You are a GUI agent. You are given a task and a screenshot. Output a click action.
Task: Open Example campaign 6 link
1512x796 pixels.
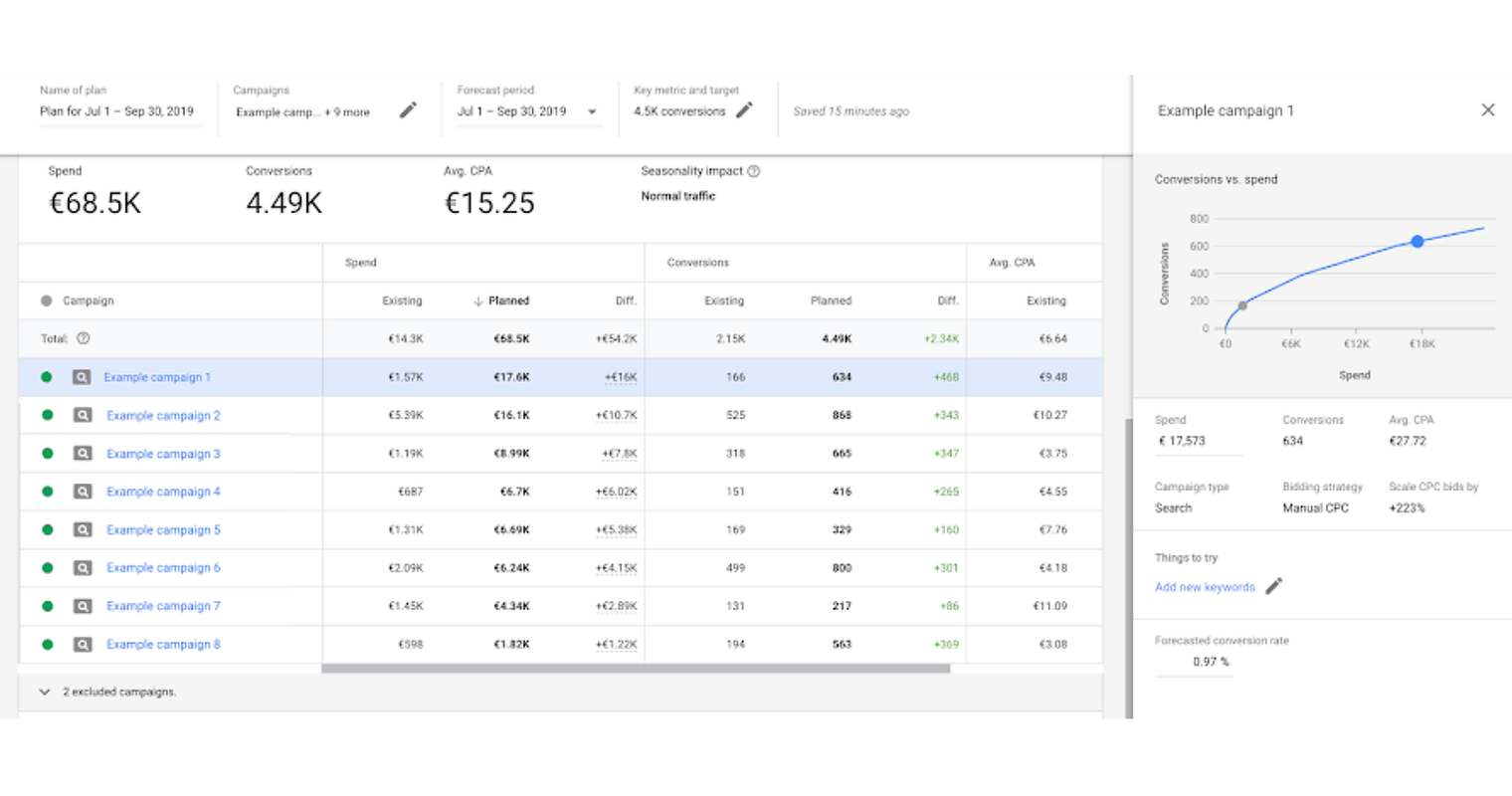tap(163, 568)
